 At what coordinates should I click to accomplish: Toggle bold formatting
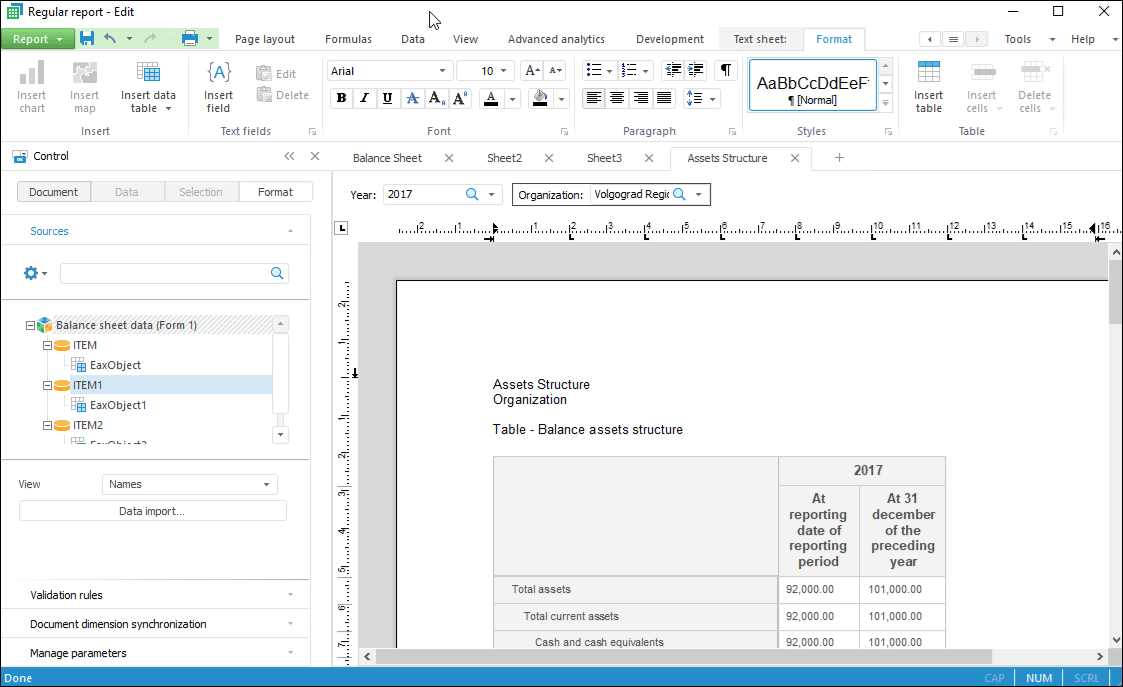click(x=341, y=98)
